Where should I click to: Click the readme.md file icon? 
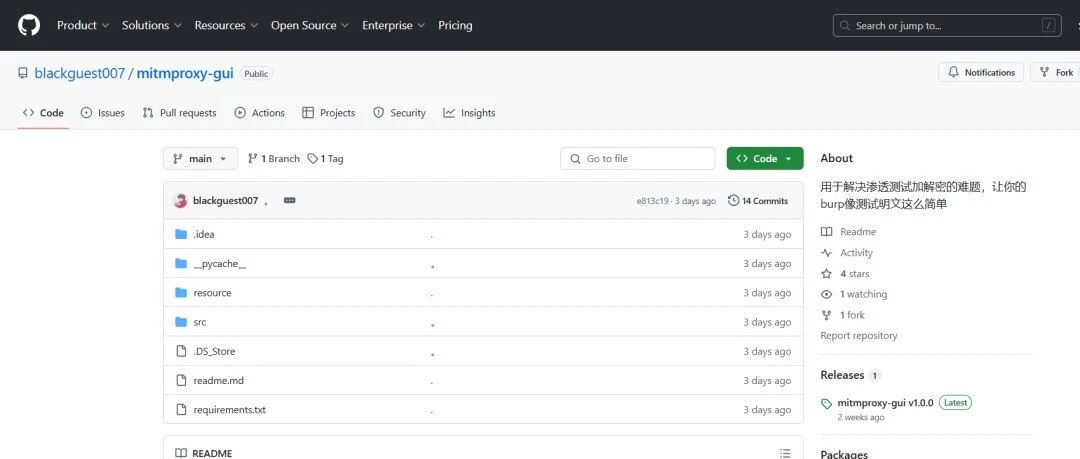coord(181,380)
